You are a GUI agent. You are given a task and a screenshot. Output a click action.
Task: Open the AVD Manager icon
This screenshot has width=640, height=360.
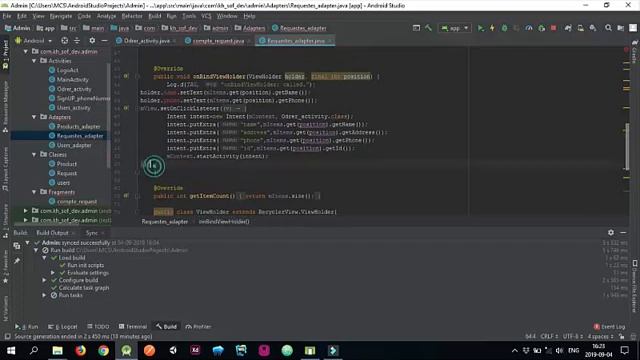click(x=580, y=28)
